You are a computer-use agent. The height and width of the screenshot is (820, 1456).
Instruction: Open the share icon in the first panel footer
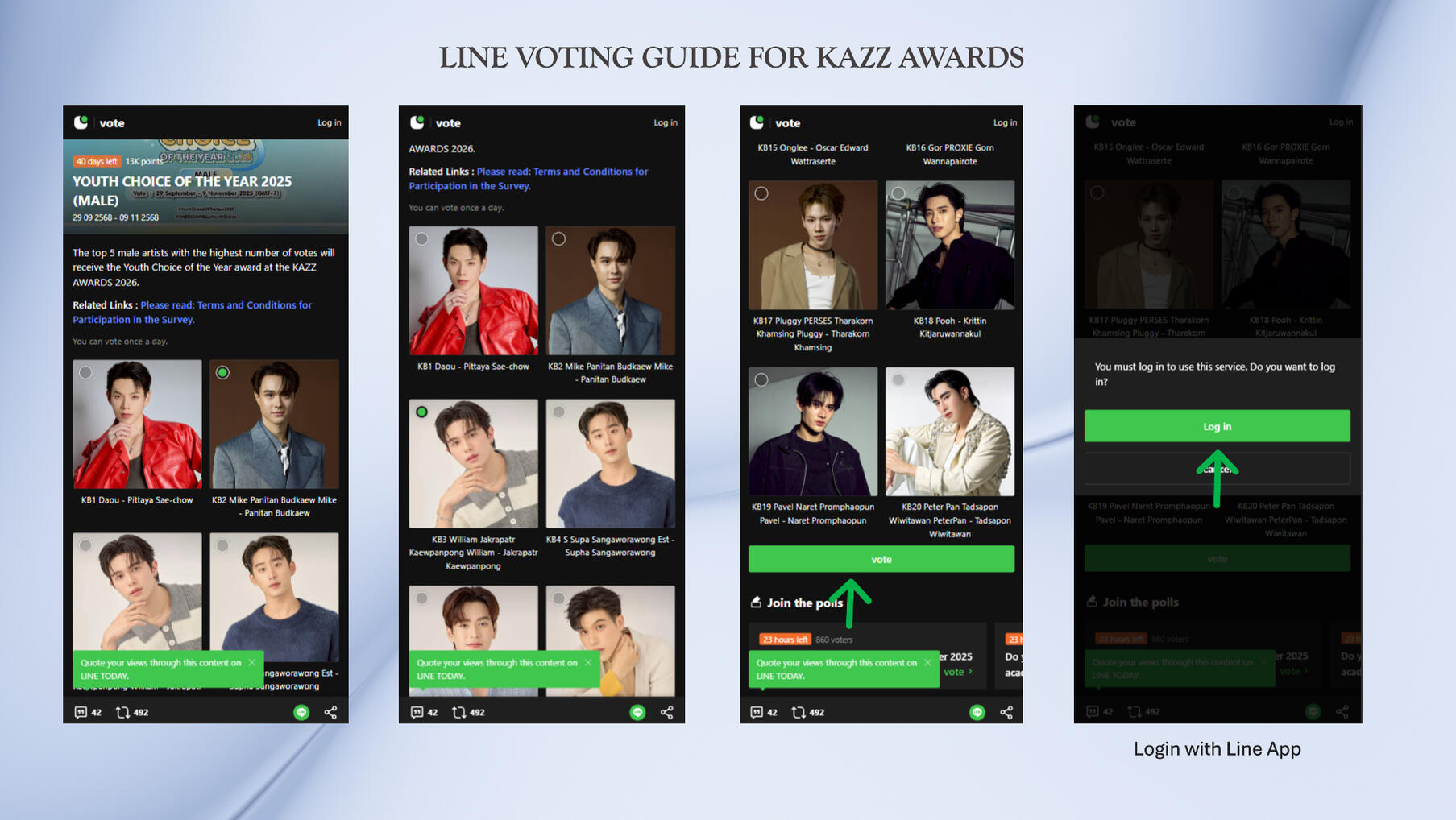click(330, 712)
